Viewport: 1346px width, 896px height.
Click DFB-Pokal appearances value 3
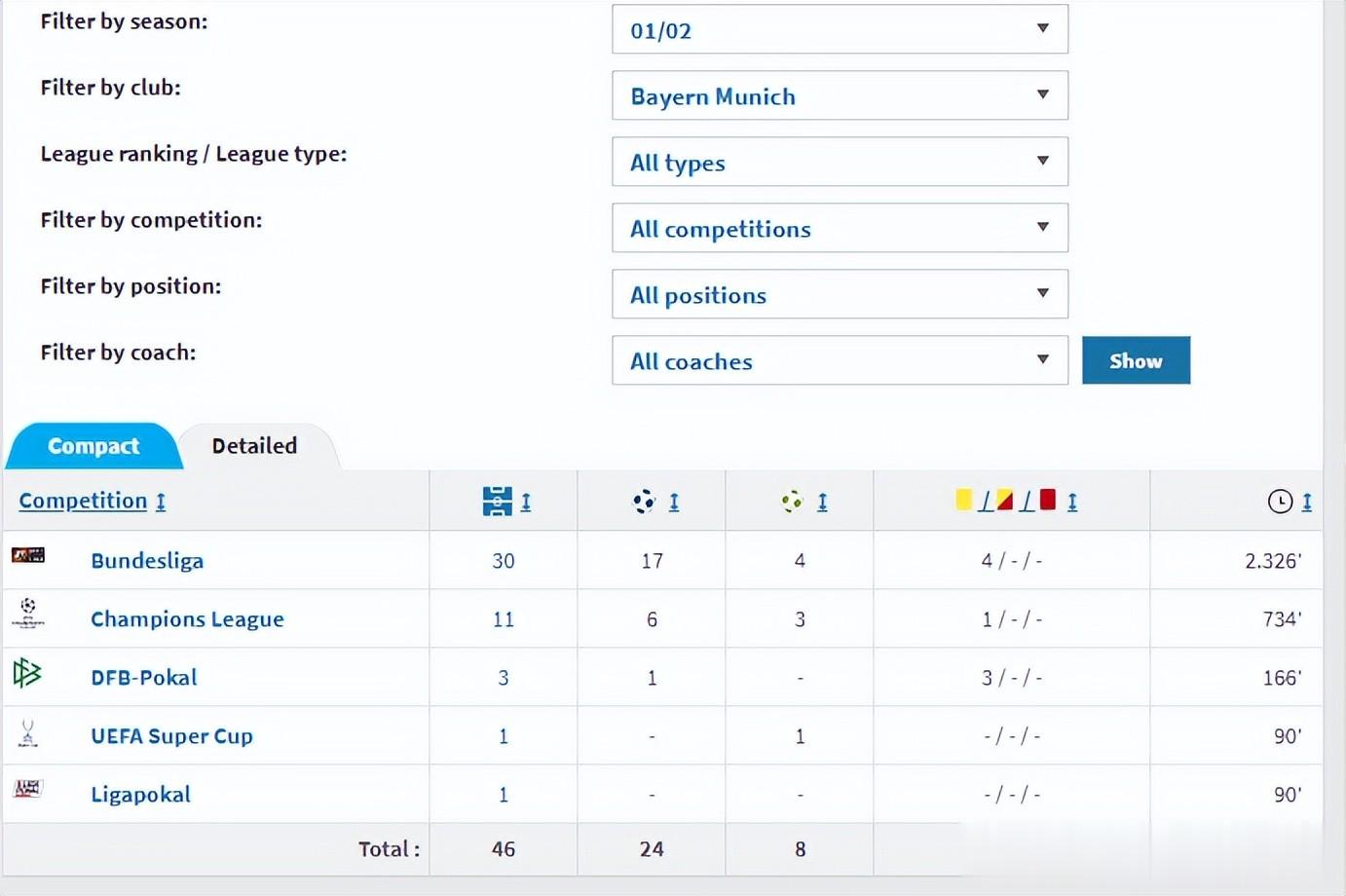(504, 678)
